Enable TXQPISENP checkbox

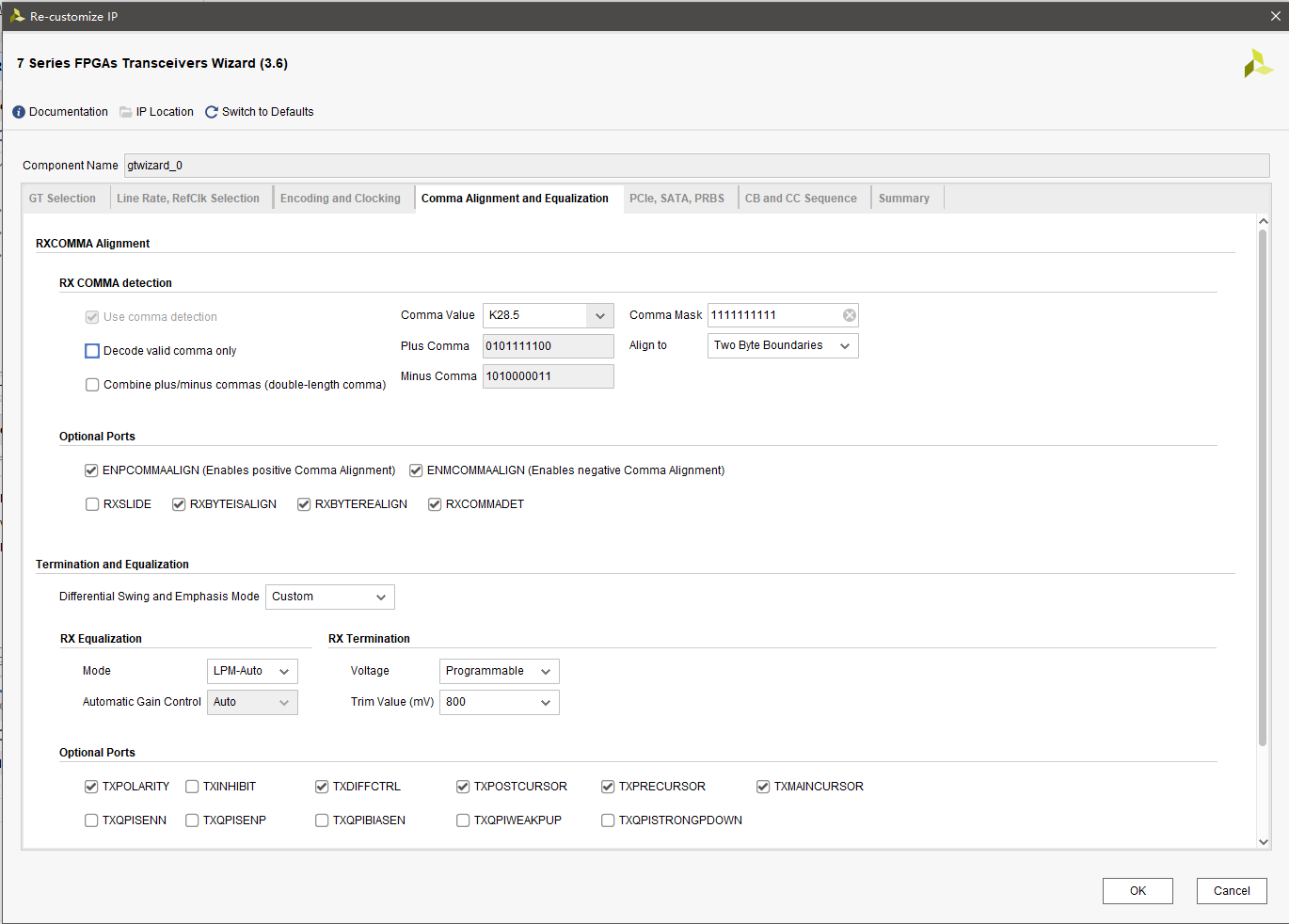coord(192,820)
